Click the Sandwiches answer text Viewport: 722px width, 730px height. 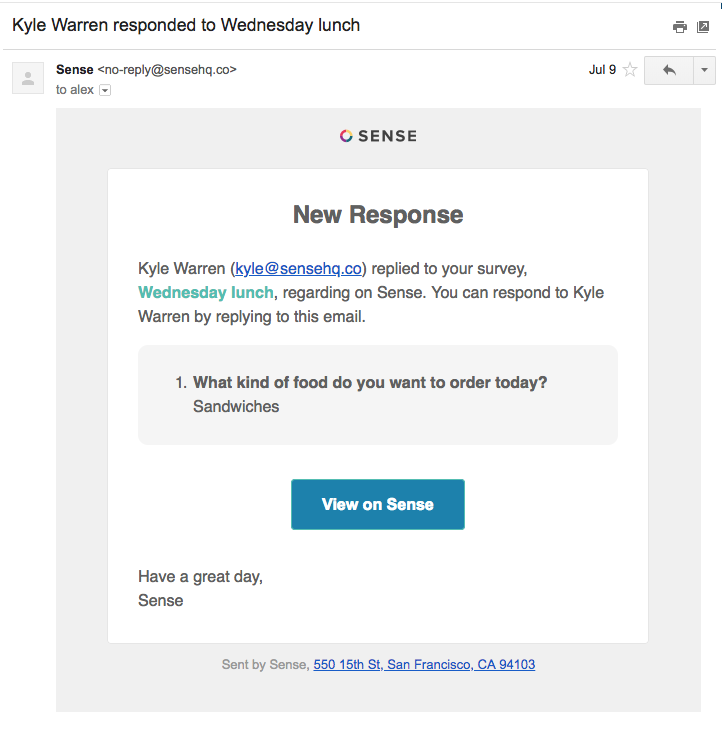coord(236,406)
